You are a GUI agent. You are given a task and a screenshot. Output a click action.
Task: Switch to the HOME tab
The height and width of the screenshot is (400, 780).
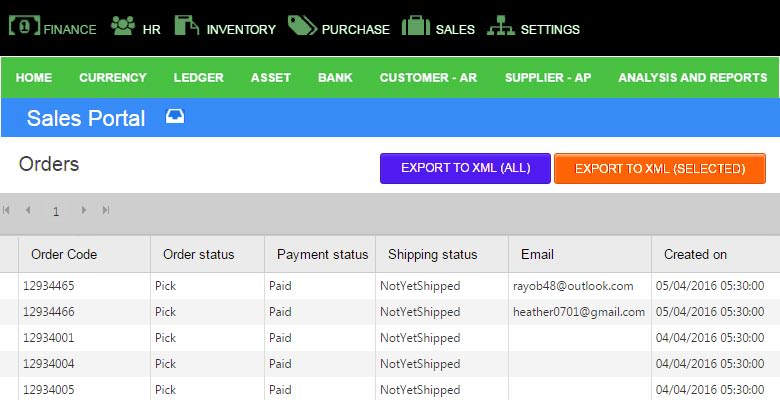pyautogui.click(x=34, y=78)
